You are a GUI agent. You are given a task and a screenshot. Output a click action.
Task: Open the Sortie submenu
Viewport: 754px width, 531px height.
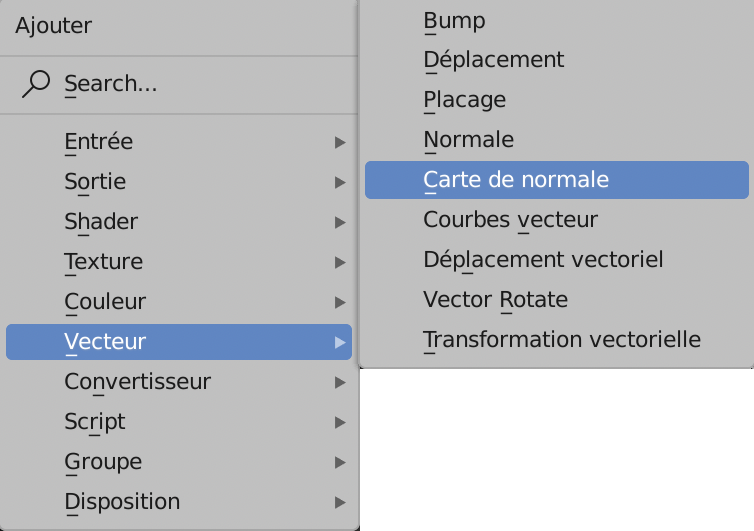click(x=180, y=182)
